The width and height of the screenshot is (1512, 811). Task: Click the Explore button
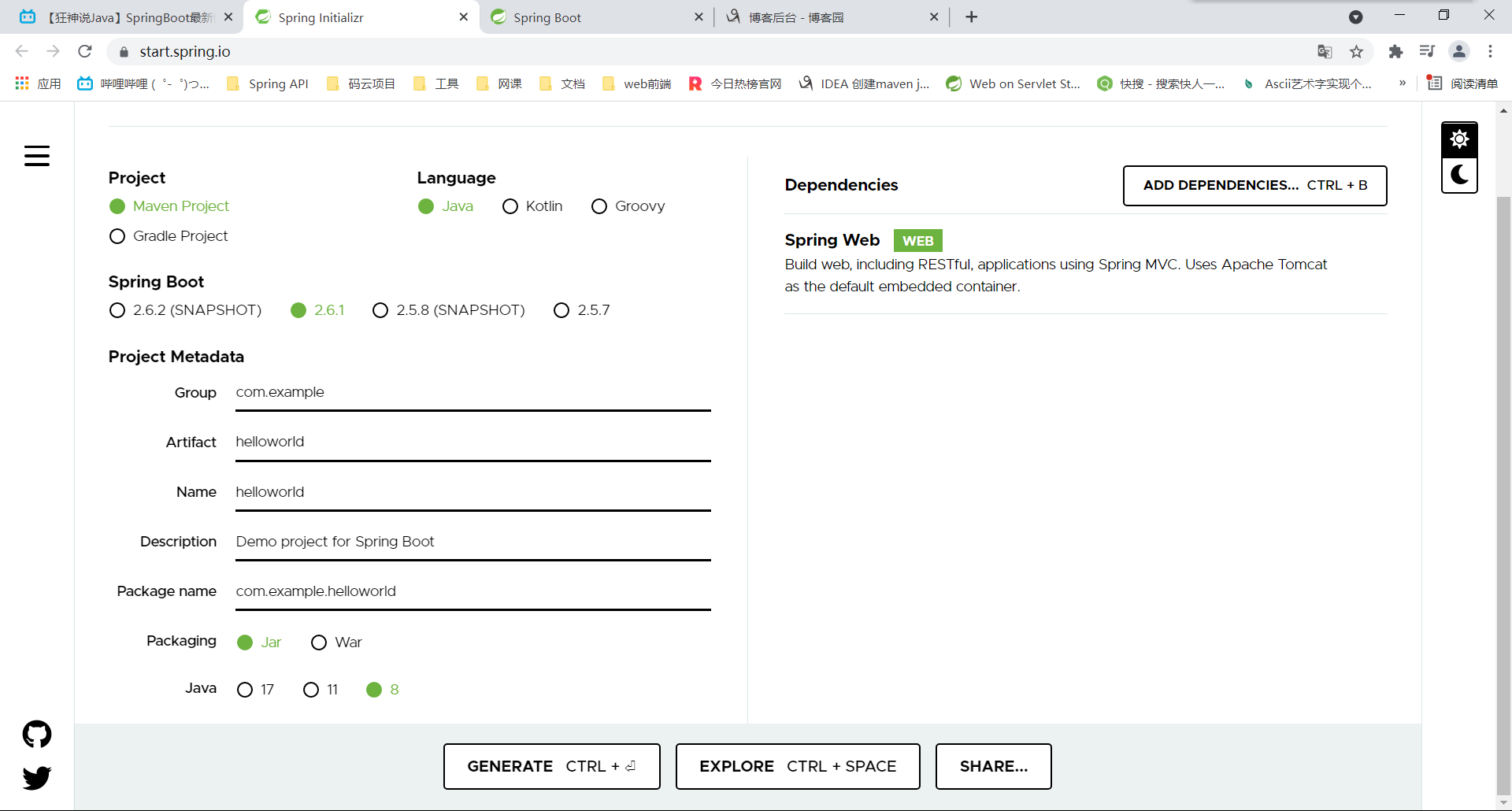[798, 766]
